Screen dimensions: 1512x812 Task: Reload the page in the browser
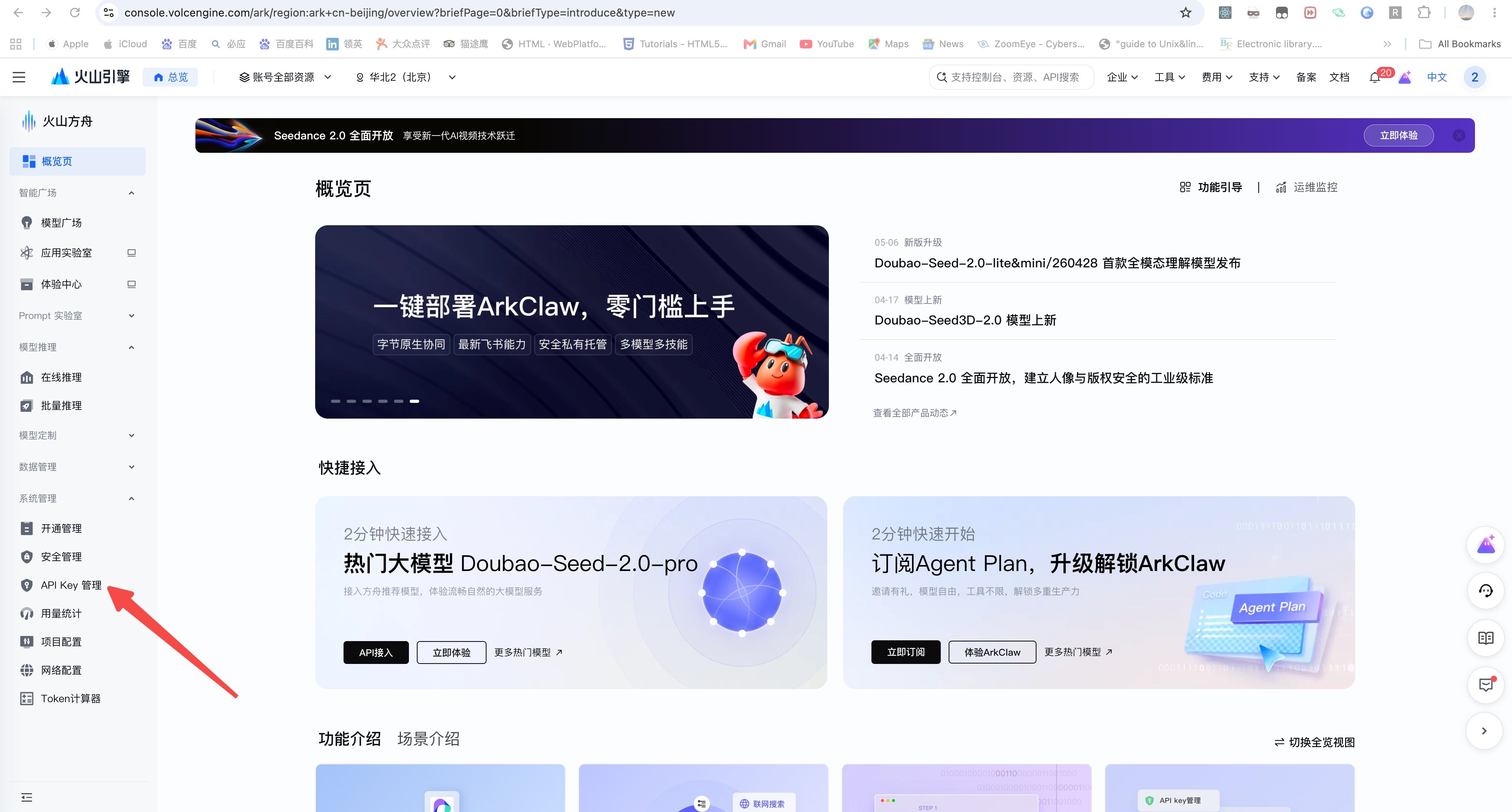pyautogui.click(x=74, y=12)
